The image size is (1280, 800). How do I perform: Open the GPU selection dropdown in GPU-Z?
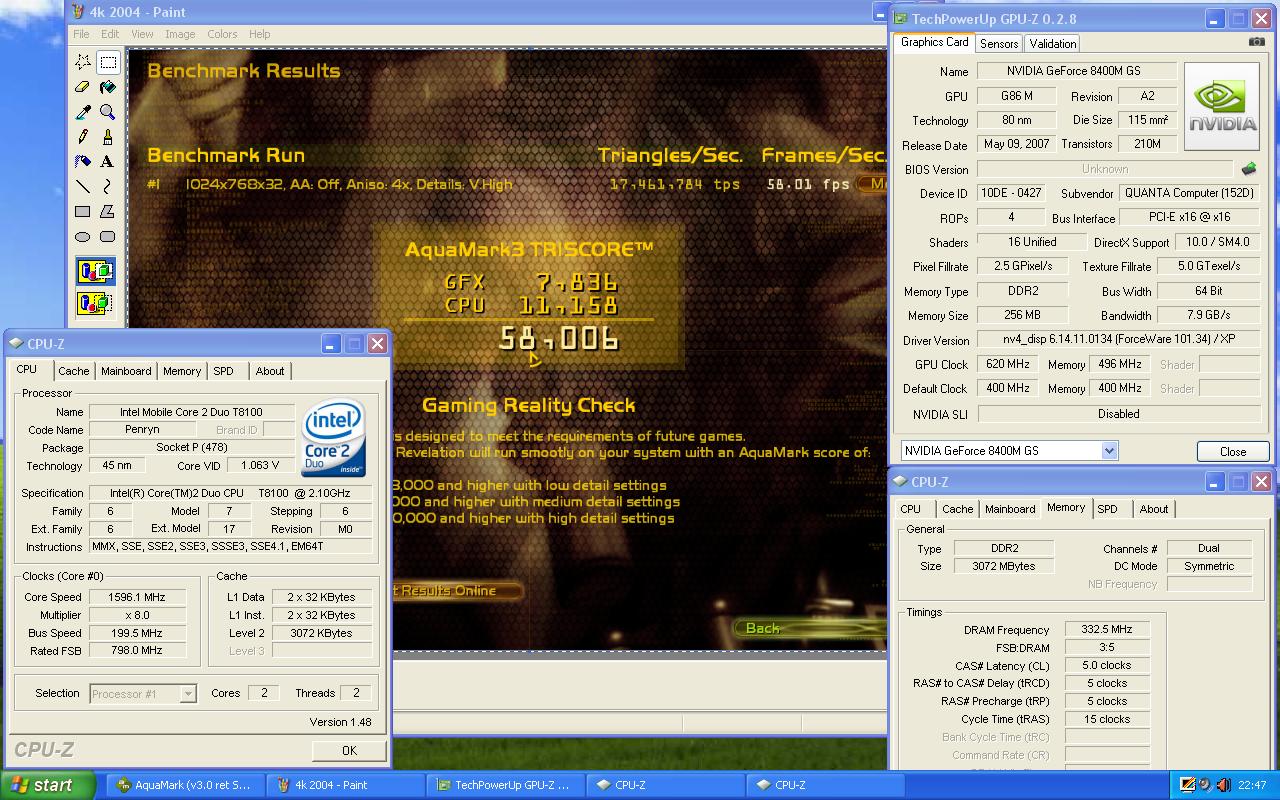coord(1109,451)
